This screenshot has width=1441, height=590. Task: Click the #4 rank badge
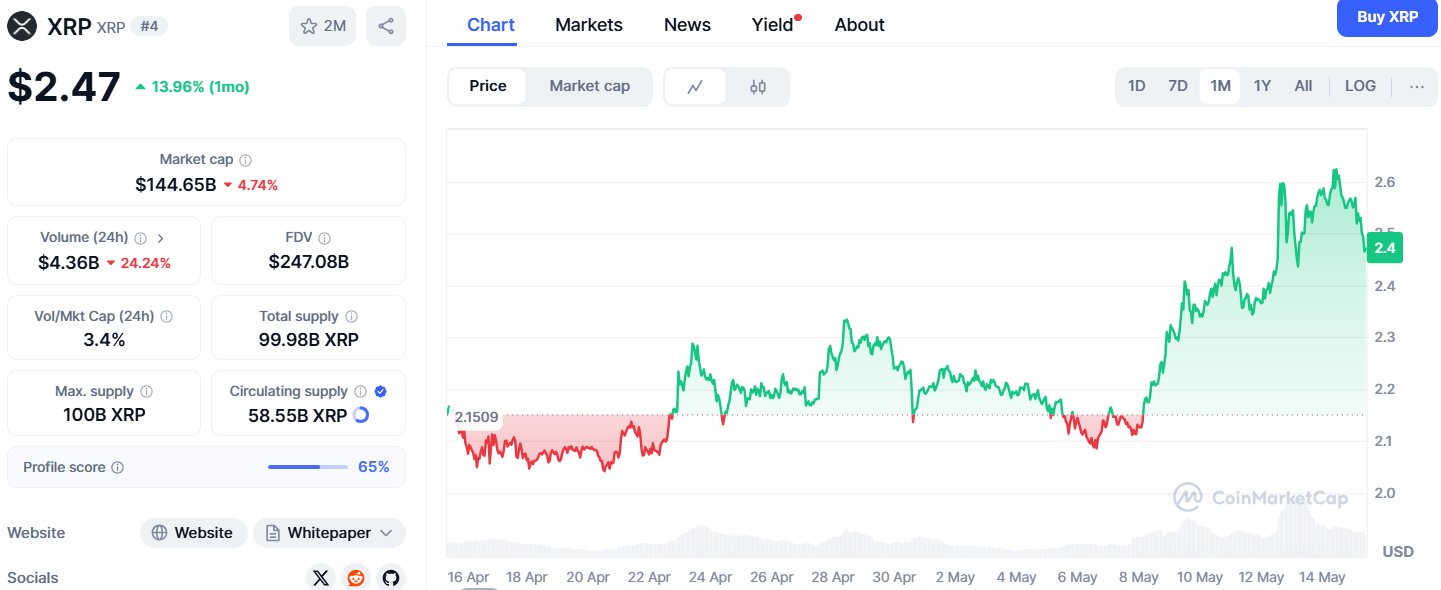149,26
